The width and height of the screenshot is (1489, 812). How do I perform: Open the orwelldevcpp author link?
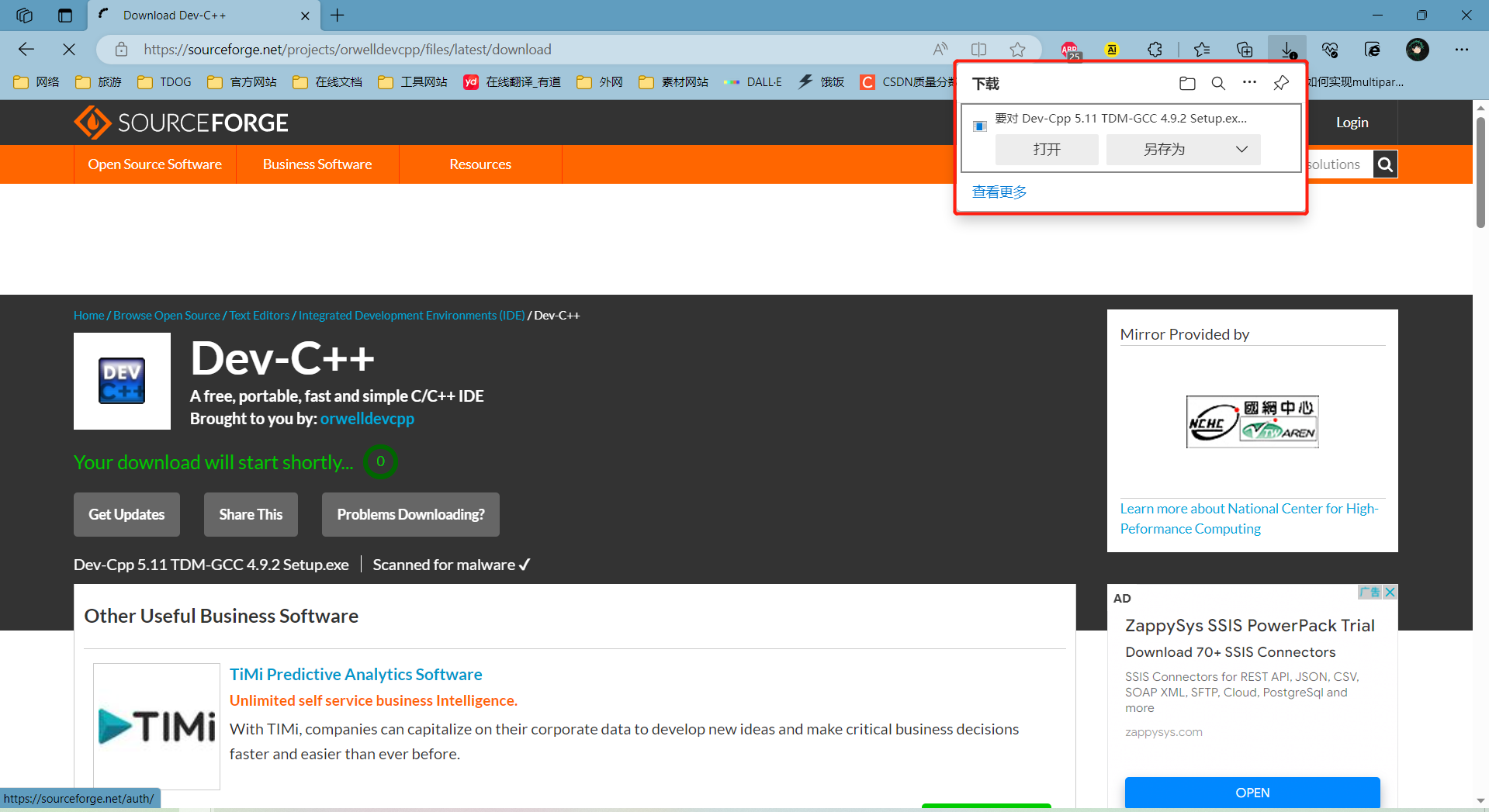(x=367, y=419)
